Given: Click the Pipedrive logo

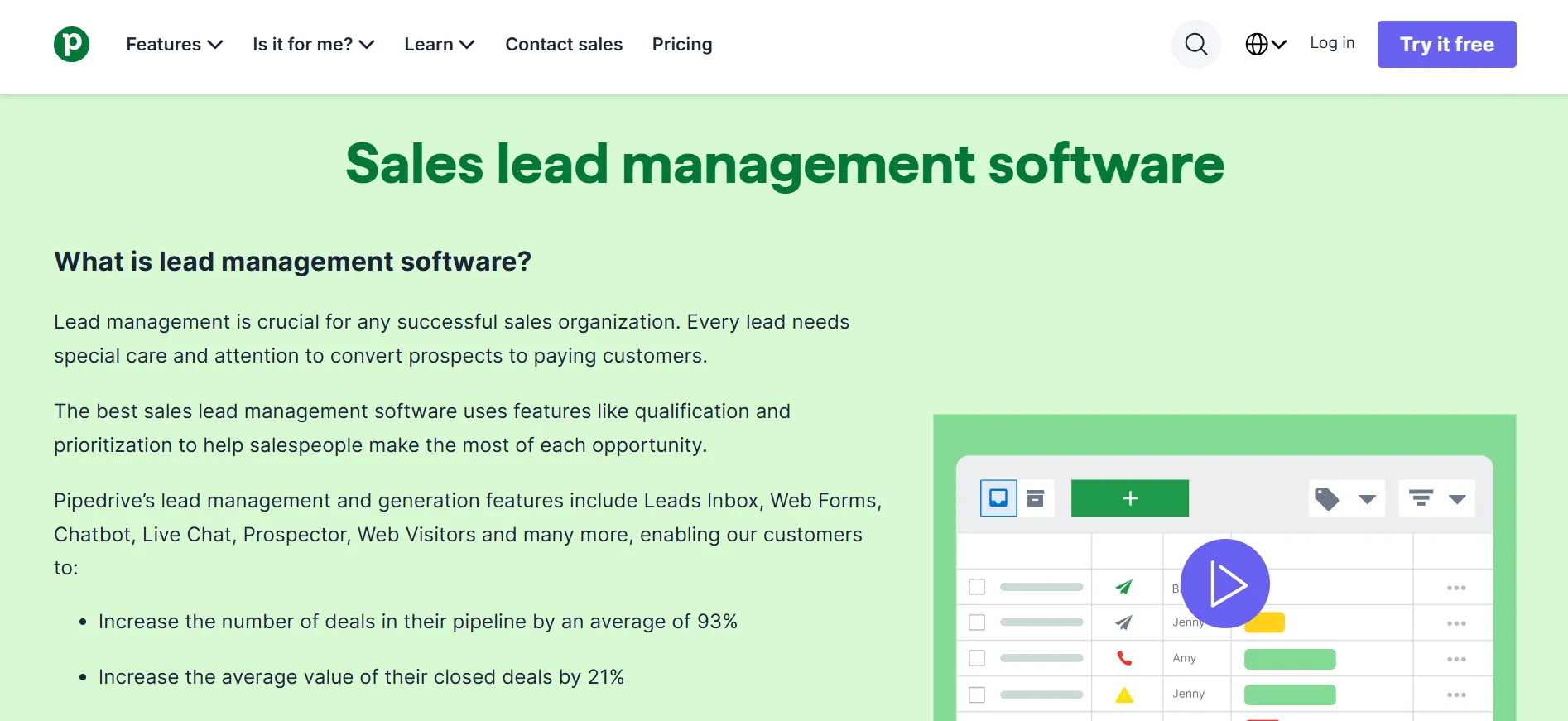Looking at the screenshot, I should [x=71, y=44].
